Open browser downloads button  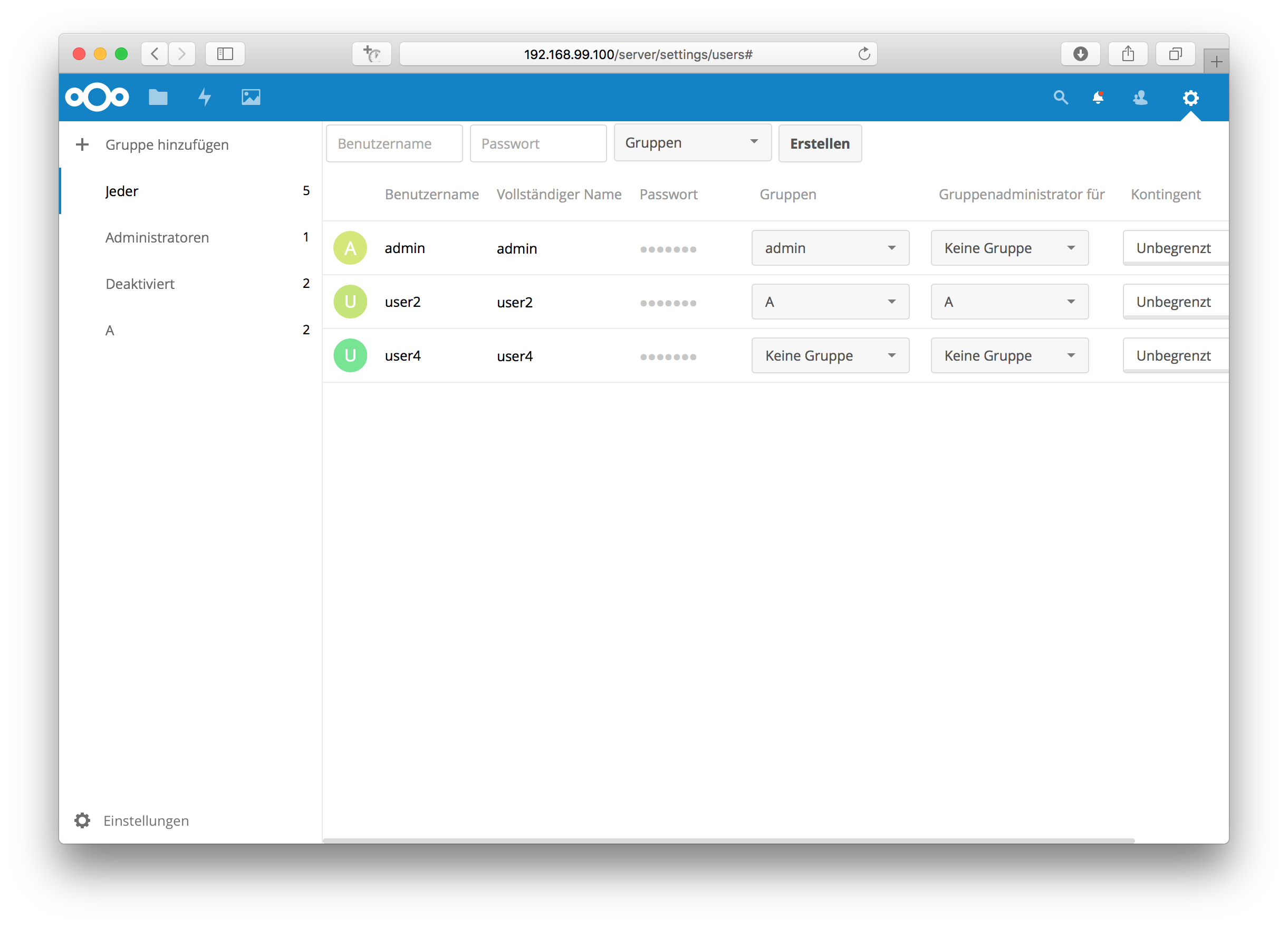click(1080, 54)
